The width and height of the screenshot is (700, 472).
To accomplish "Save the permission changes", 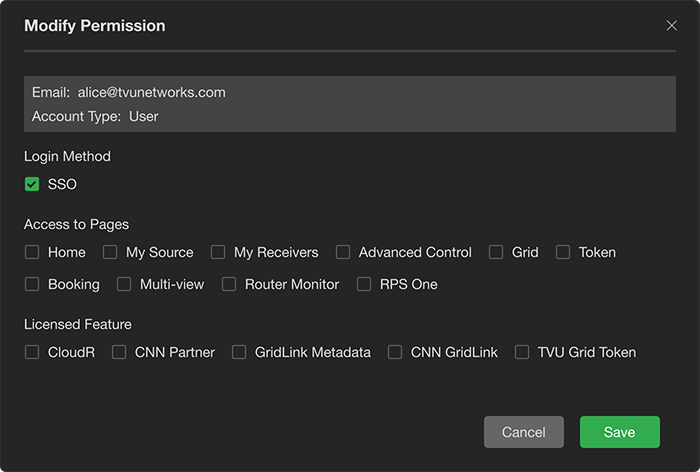I will click(x=620, y=432).
